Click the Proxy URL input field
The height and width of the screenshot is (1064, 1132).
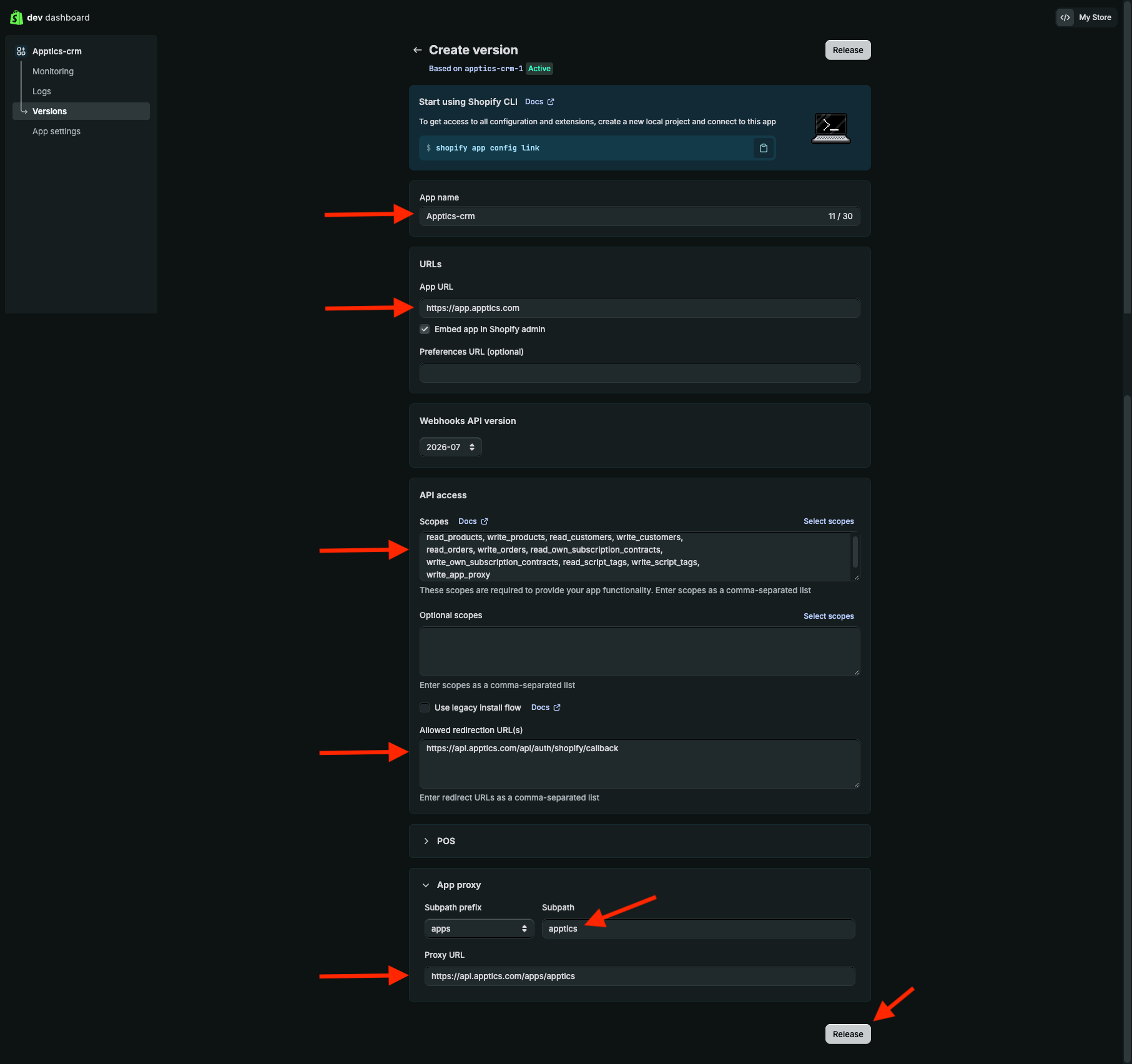640,976
